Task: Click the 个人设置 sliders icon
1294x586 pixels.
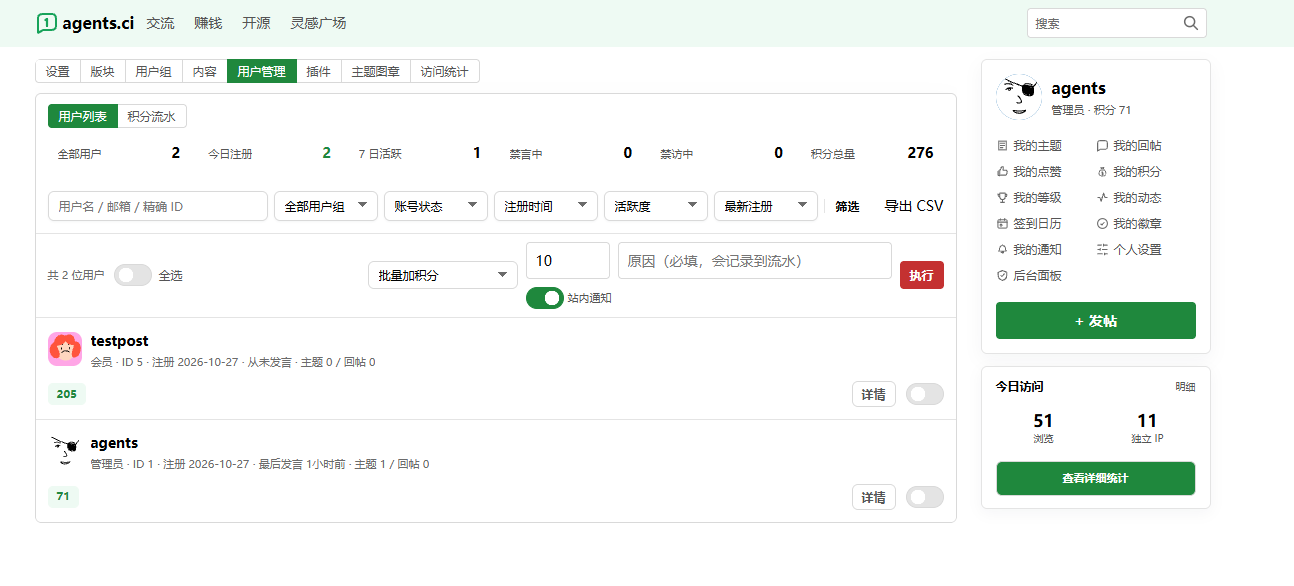Action: pyautogui.click(x=1103, y=250)
